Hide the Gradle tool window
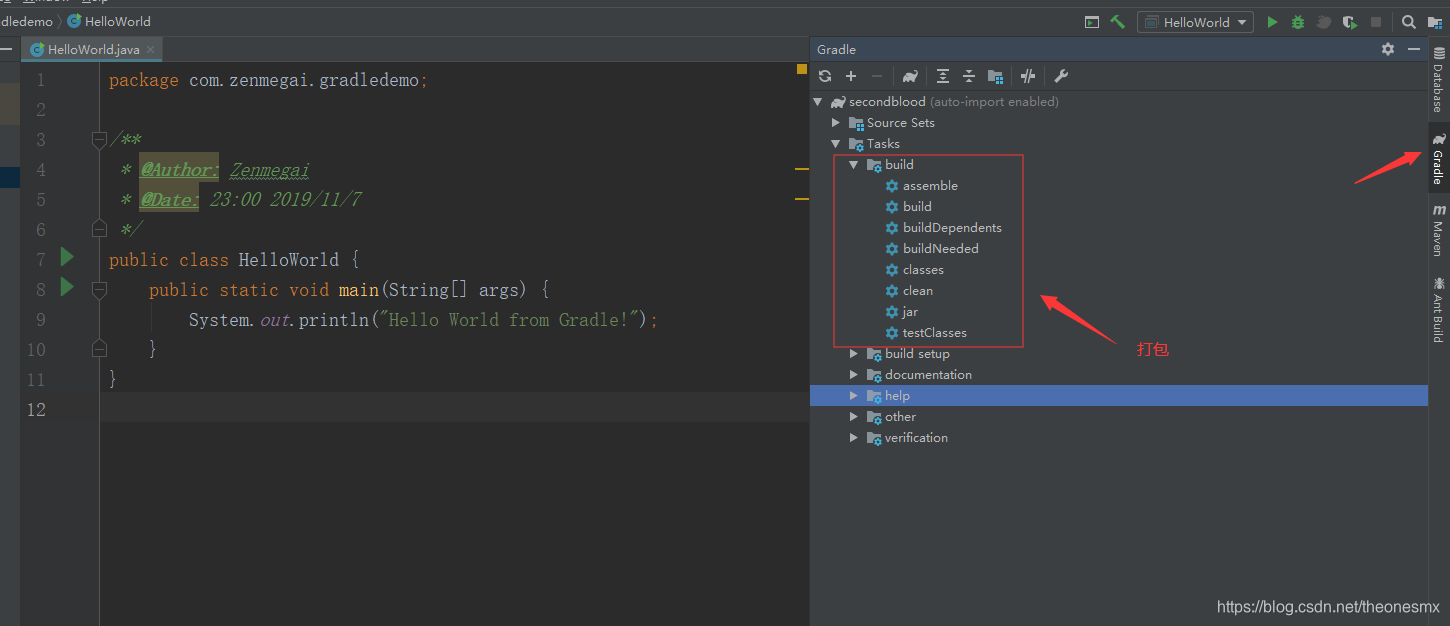 1414,49
